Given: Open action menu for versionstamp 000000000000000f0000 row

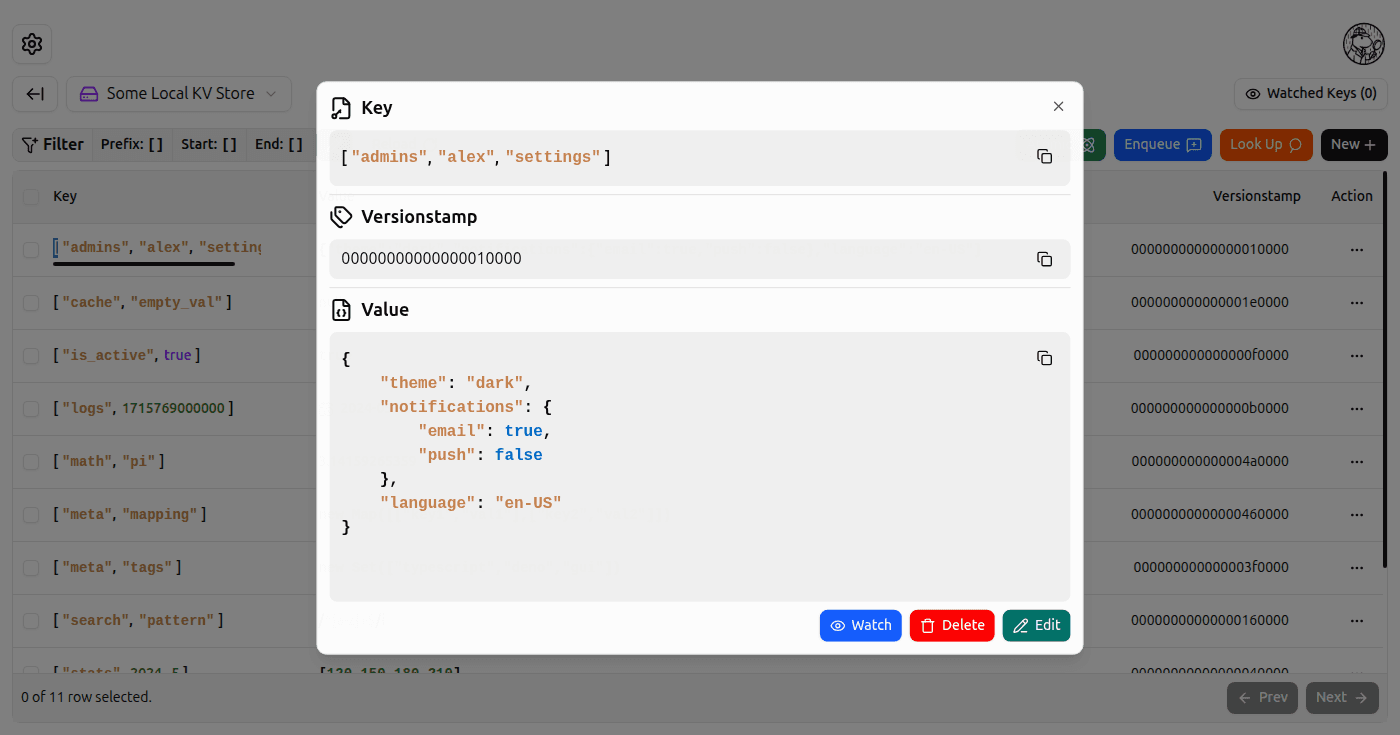Looking at the screenshot, I should [x=1357, y=356].
